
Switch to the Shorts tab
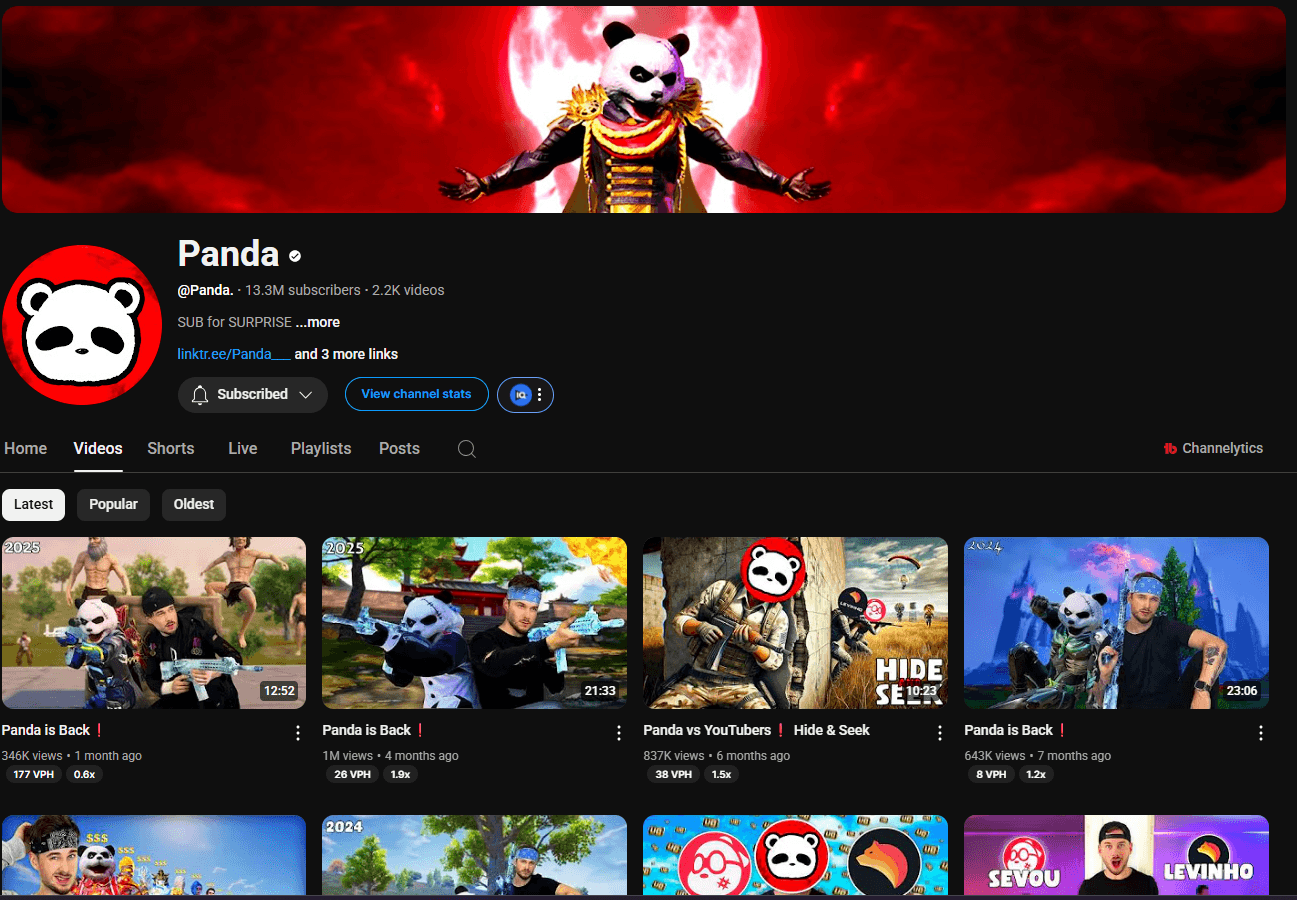point(171,448)
